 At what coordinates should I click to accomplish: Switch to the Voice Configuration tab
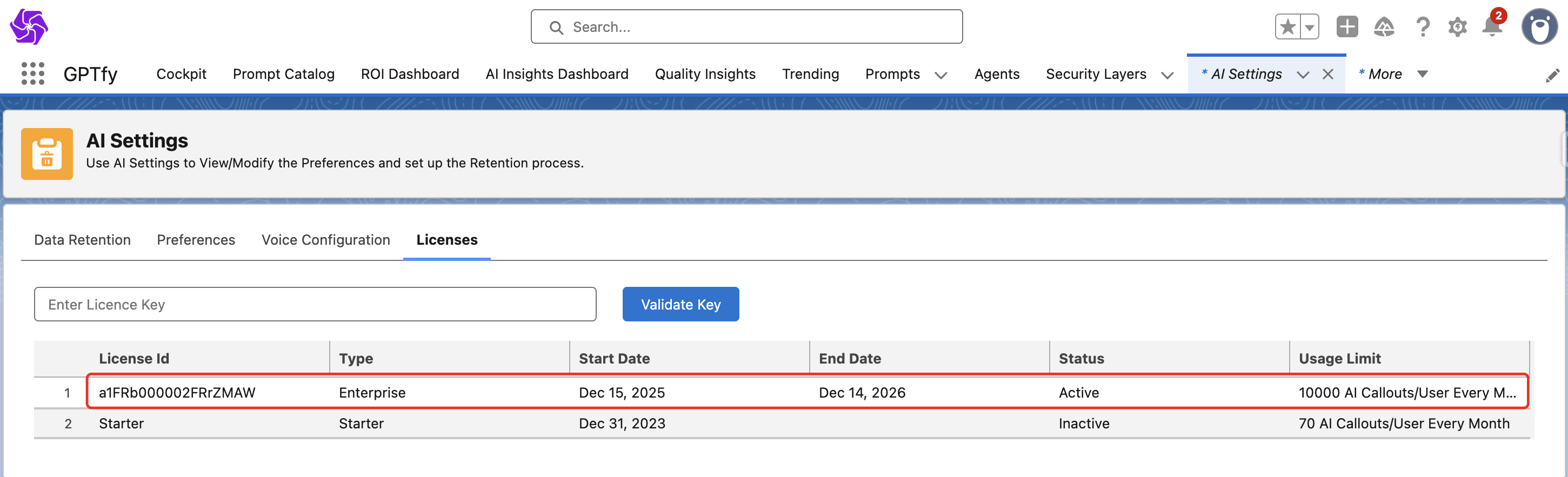coord(325,240)
